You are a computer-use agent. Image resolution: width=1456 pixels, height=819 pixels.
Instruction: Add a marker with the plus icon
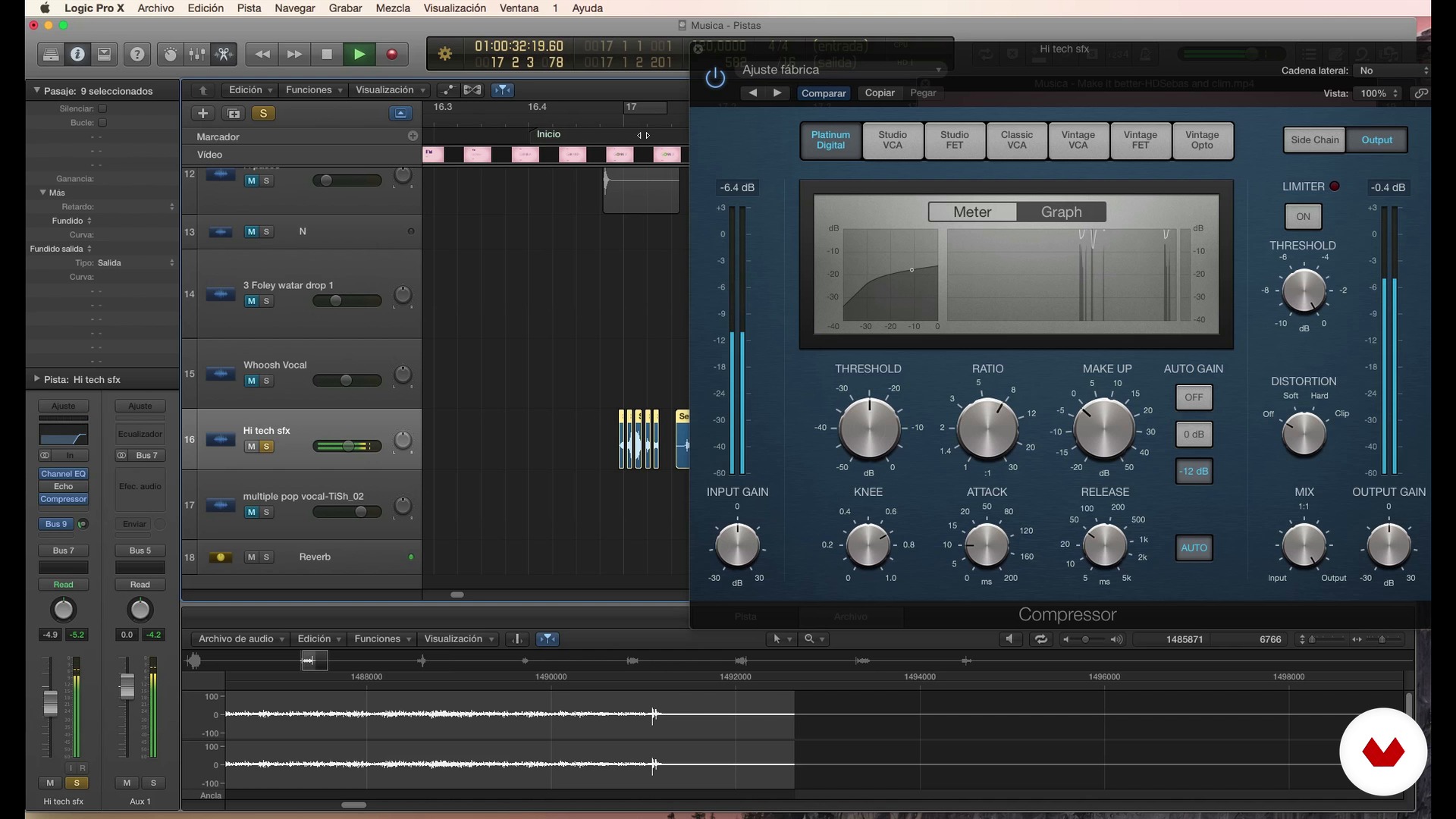[413, 136]
